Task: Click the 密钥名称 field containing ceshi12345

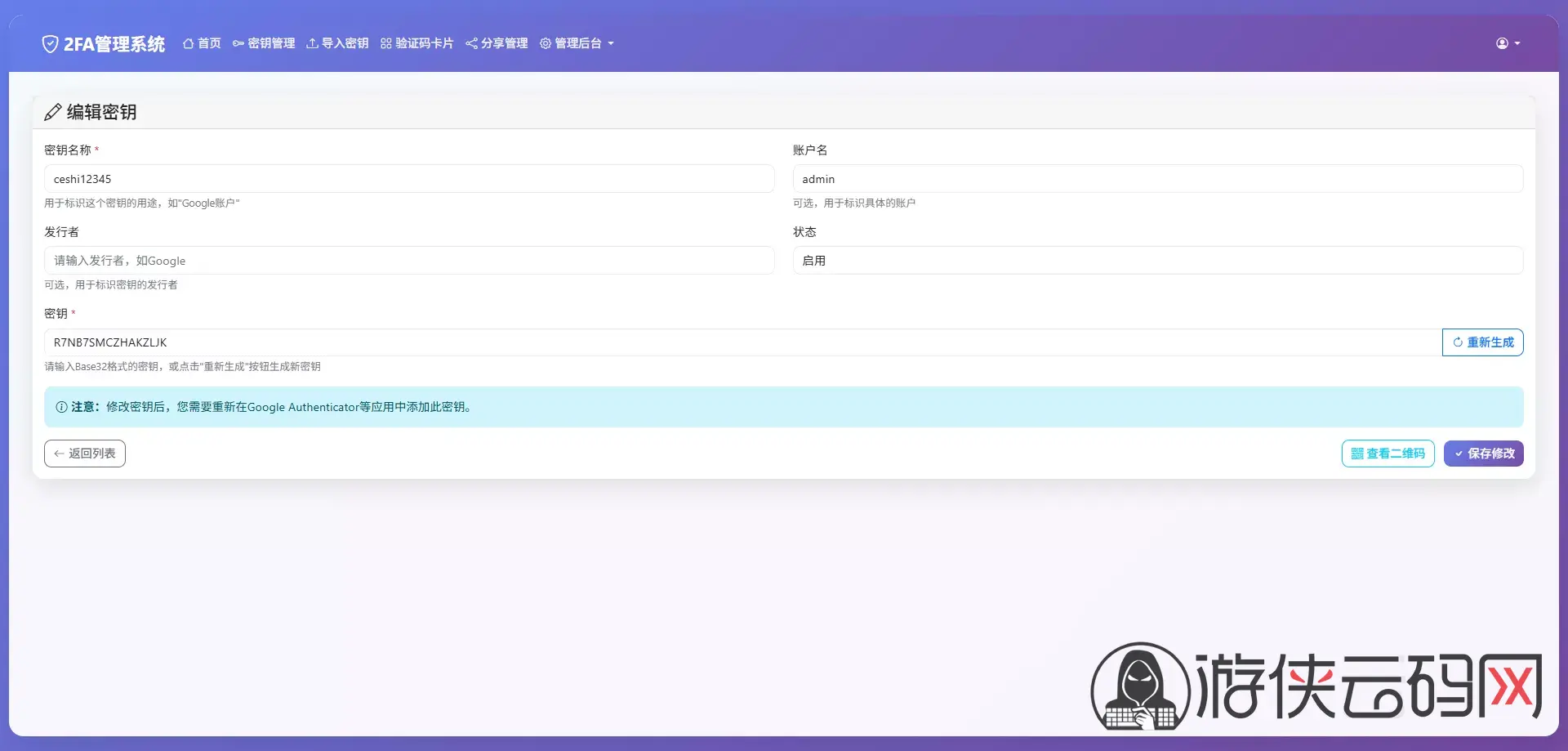Action: click(409, 179)
